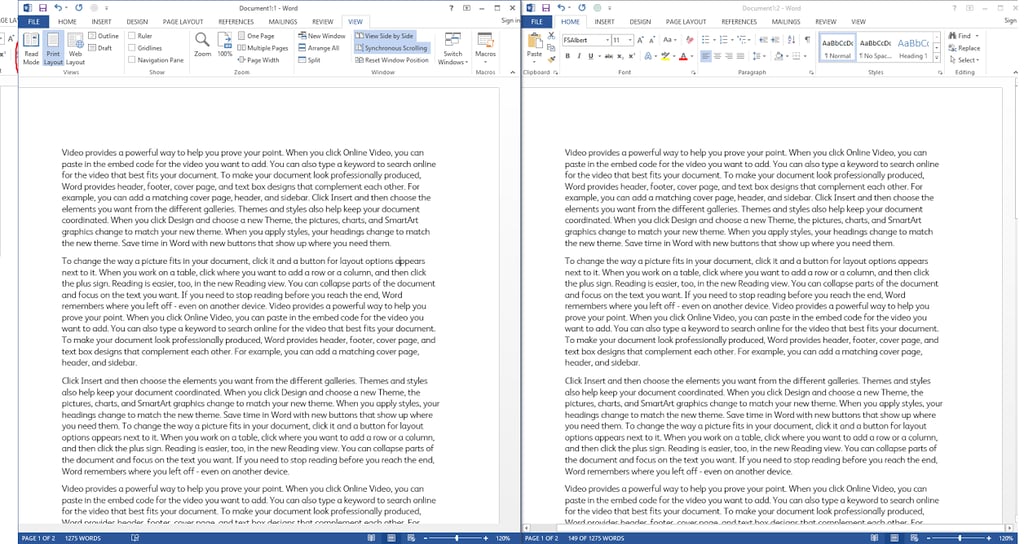Open the font size 11 dropdown

click(x=630, y=40)
